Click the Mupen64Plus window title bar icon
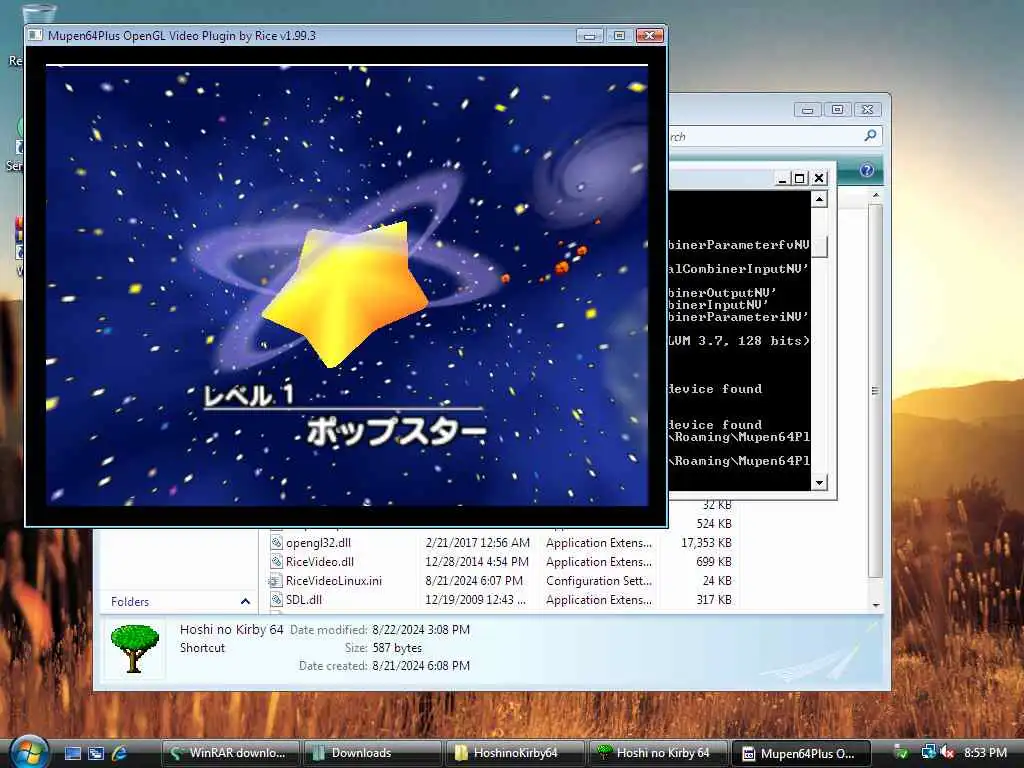1024x768 pixels. (36, 35)
